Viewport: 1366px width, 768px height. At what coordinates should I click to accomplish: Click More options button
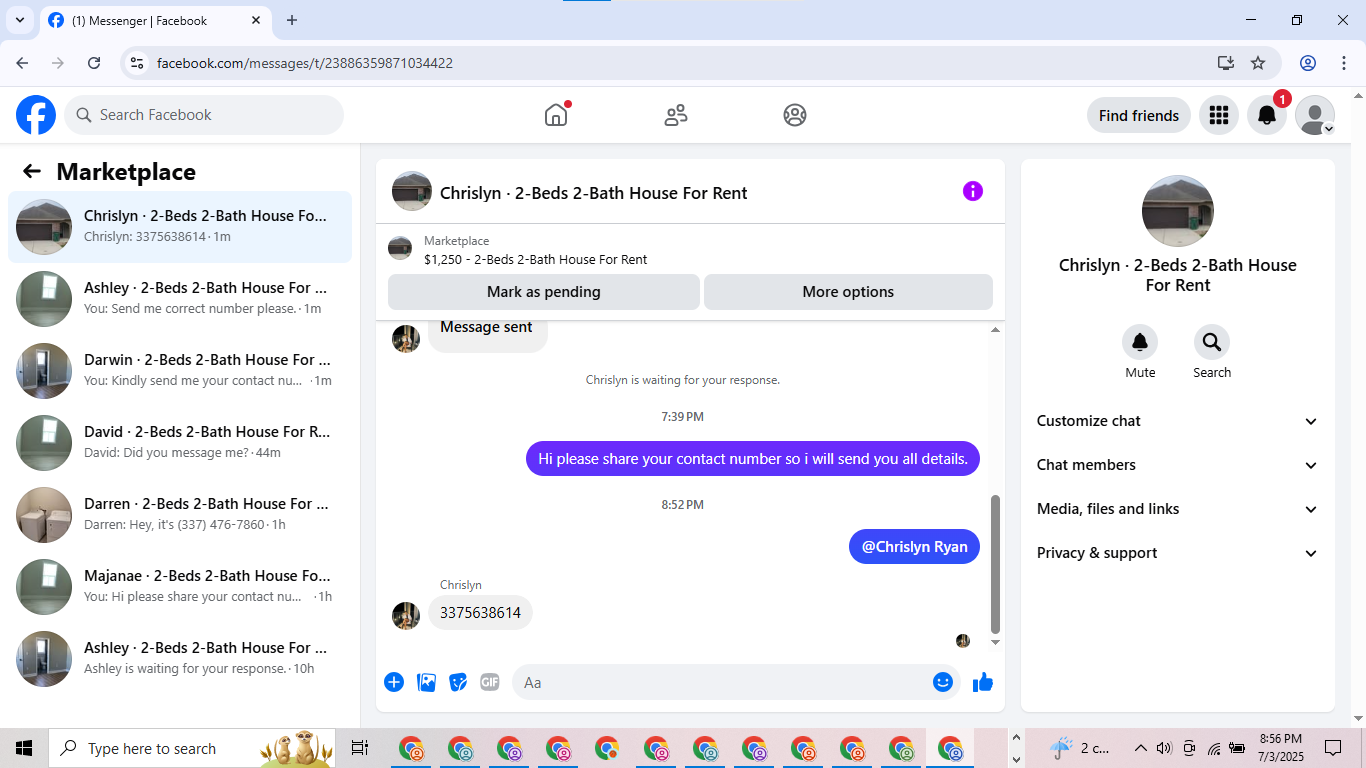click(848, 292)
